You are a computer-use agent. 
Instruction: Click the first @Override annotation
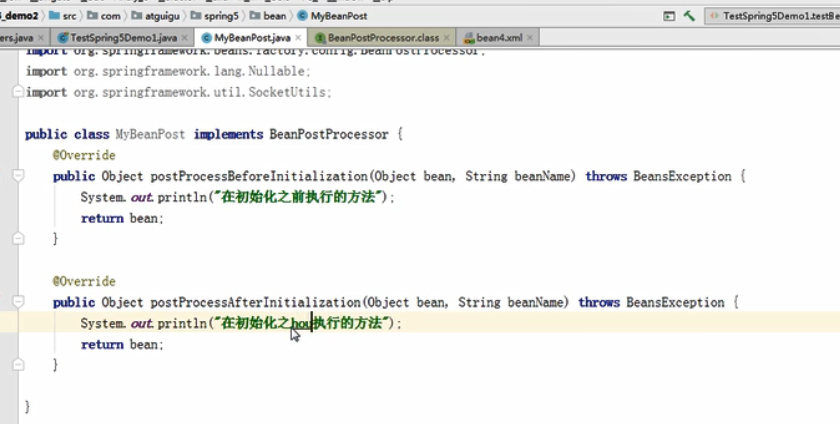[x=84, y=155]
